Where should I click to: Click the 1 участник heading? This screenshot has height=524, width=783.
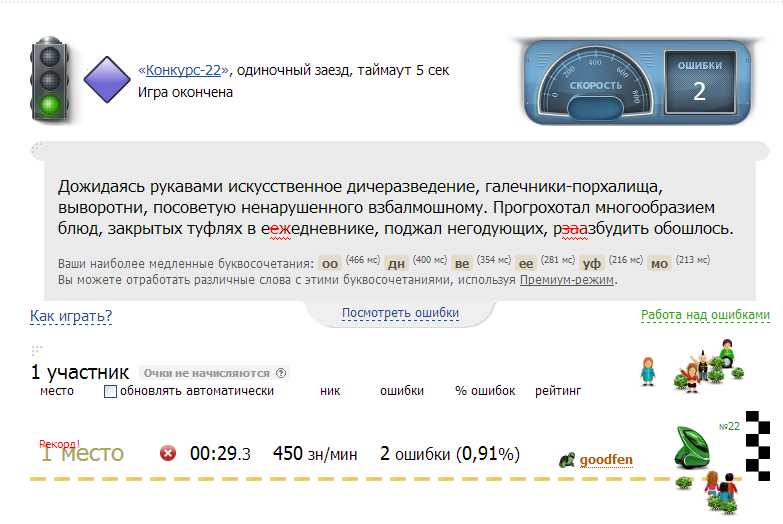click(x=80, y=372)
